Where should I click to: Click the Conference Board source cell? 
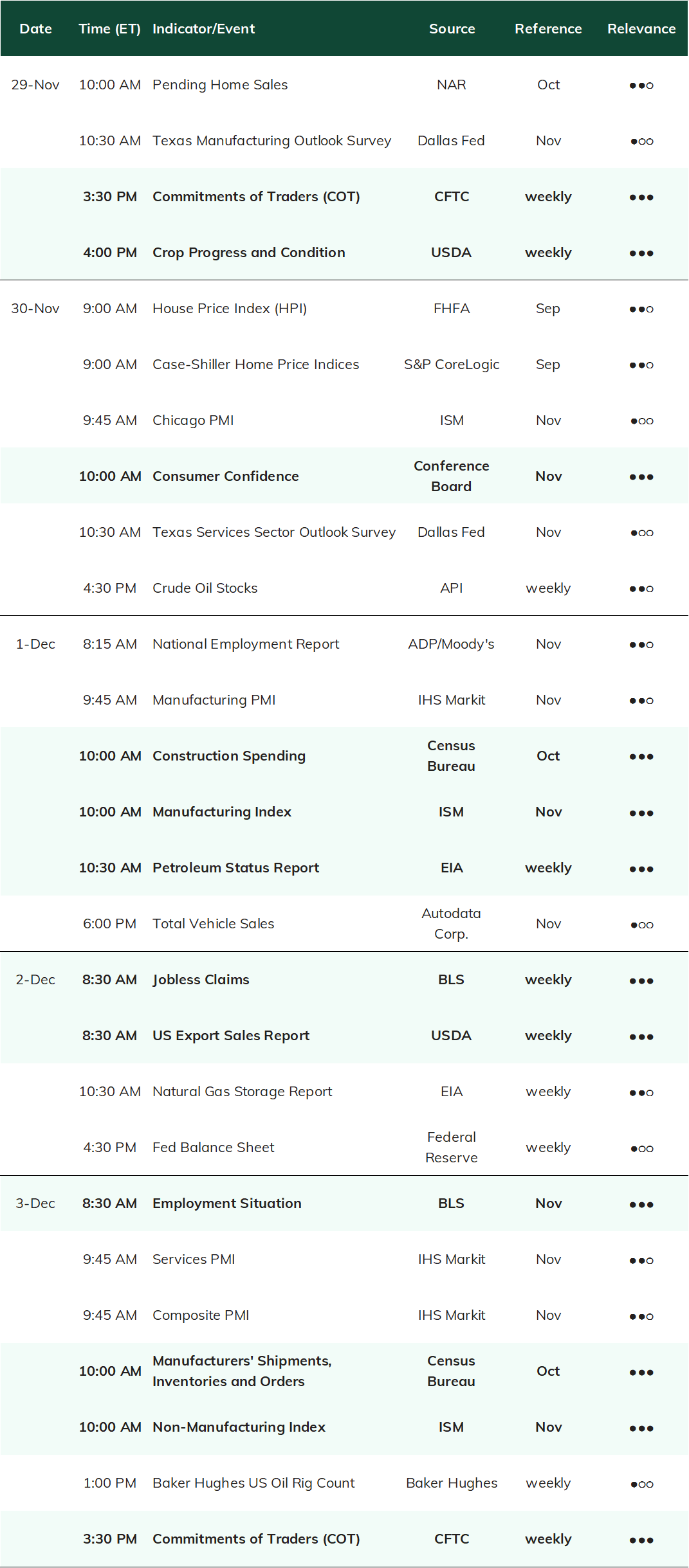click(452, 476)
